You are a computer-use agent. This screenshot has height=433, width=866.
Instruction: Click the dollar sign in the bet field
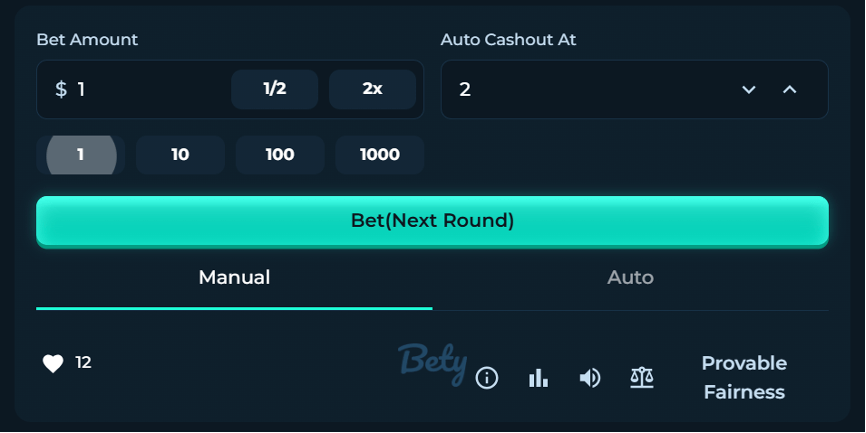point(61,89)
